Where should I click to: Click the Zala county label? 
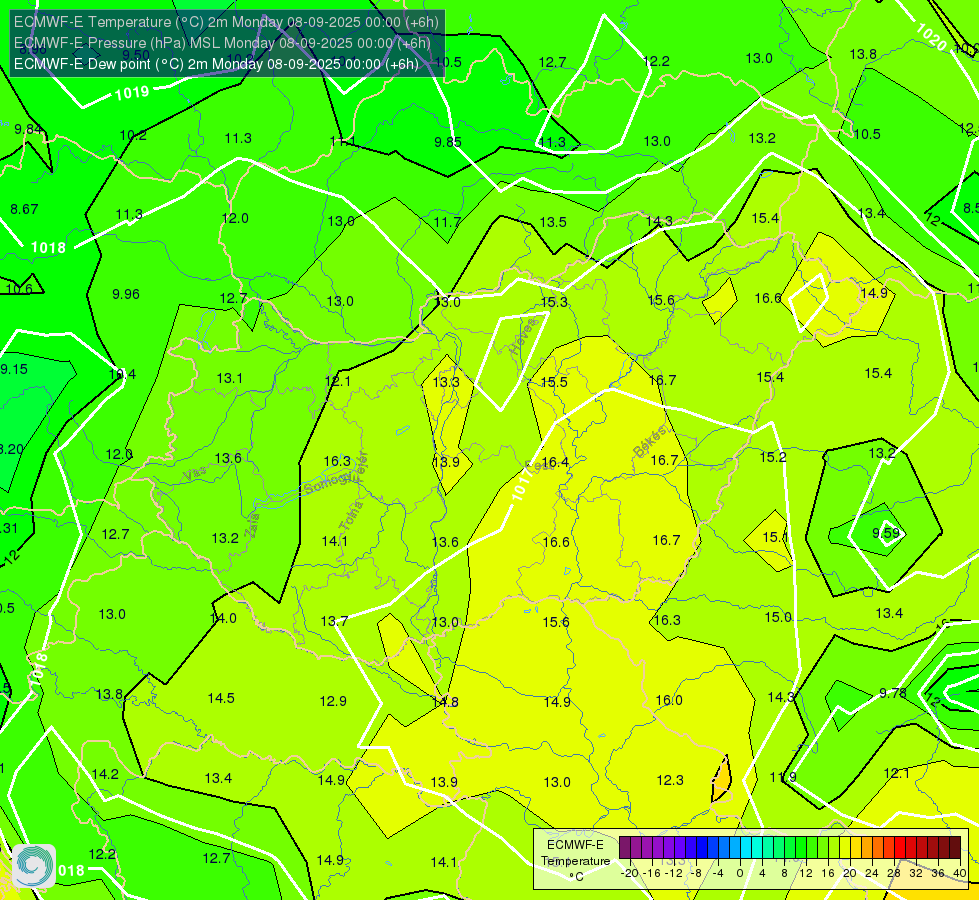pyautogui.click(x=252, y=525)
